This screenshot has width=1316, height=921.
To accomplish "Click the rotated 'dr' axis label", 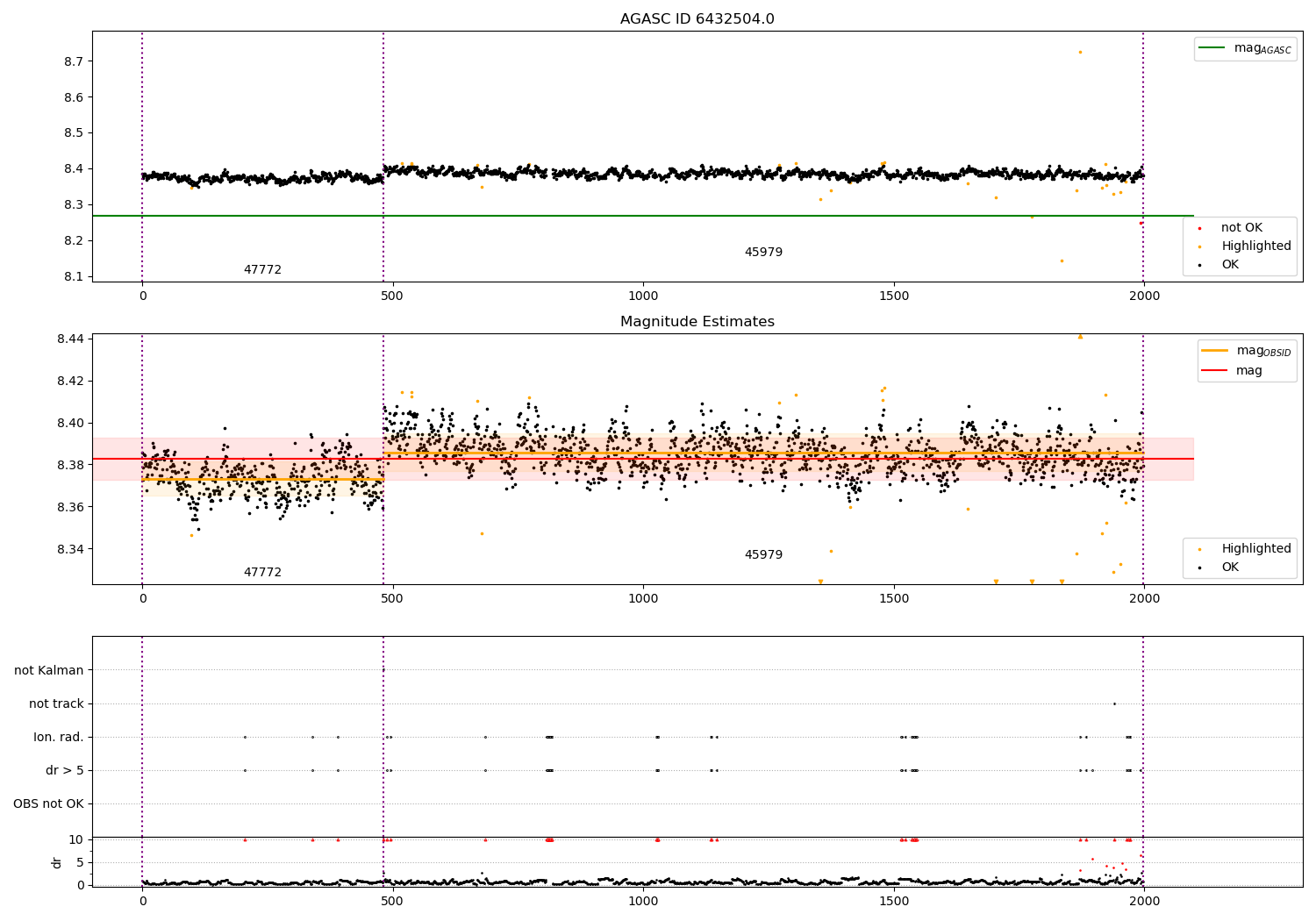I will tap(57, 862).
